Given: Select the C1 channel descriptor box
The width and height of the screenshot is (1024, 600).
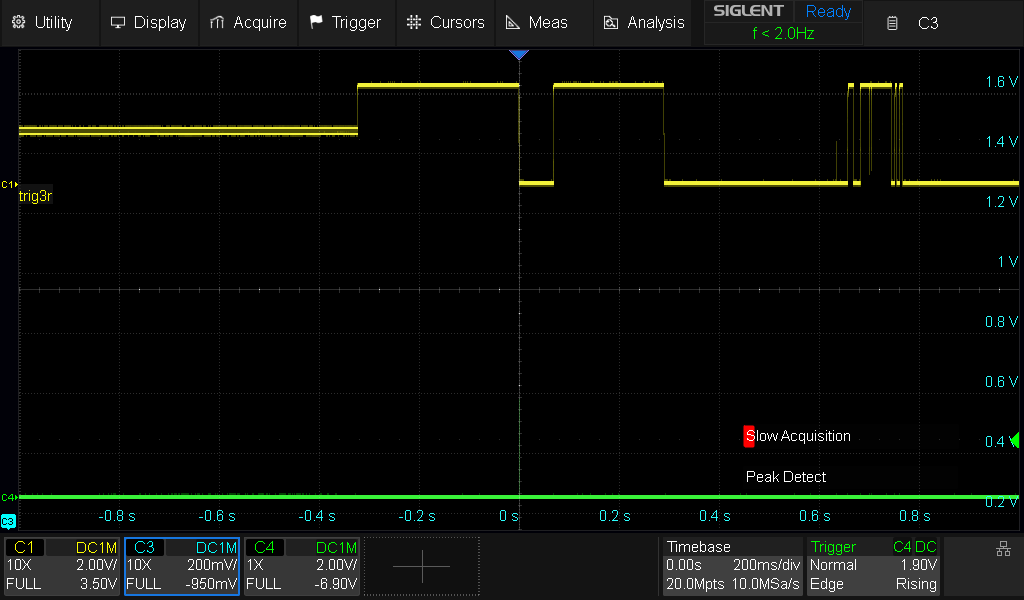Looking at the screenshot, I should pyautogui.click(x=62, y=566).
